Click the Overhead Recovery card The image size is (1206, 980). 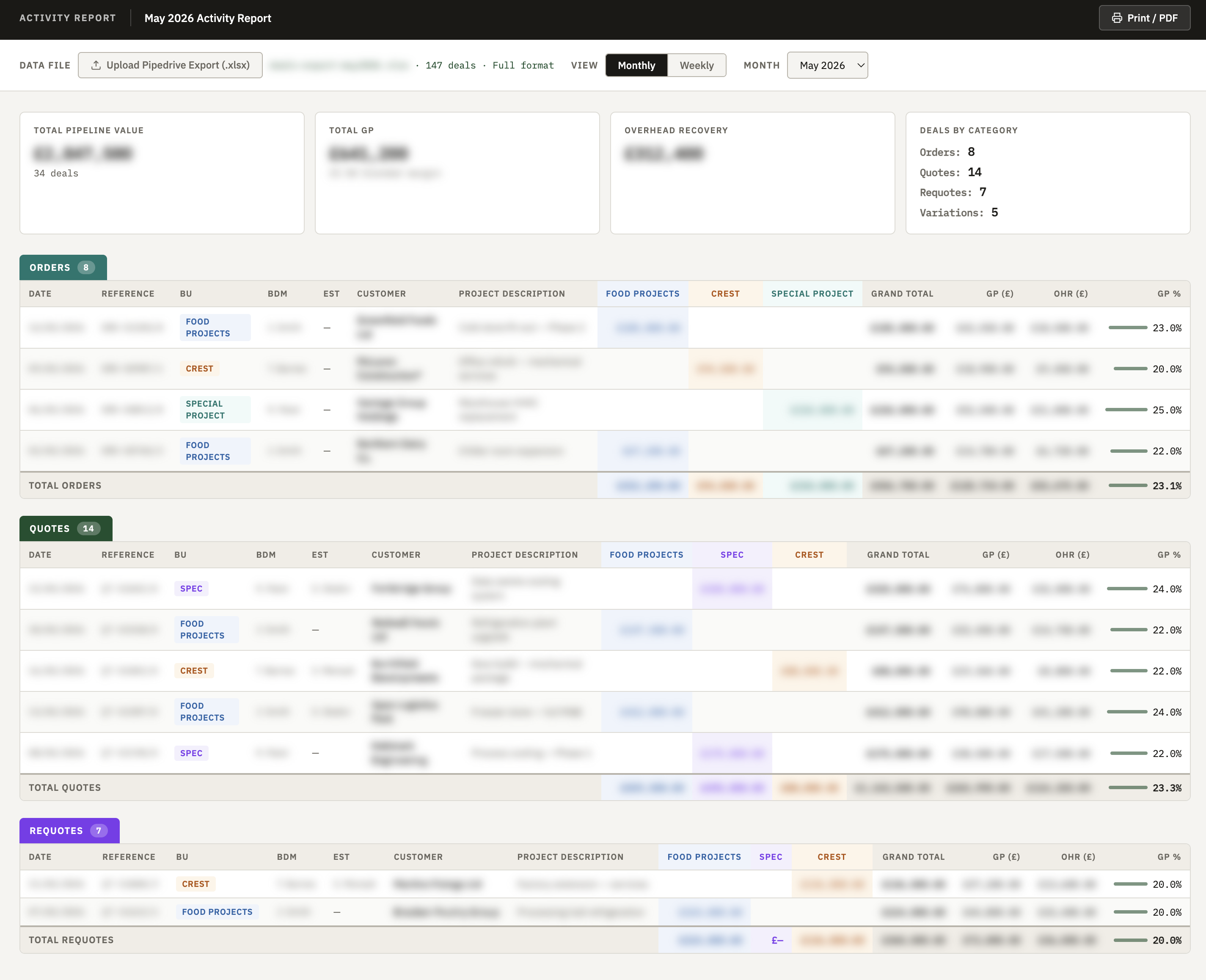[753, 173]
